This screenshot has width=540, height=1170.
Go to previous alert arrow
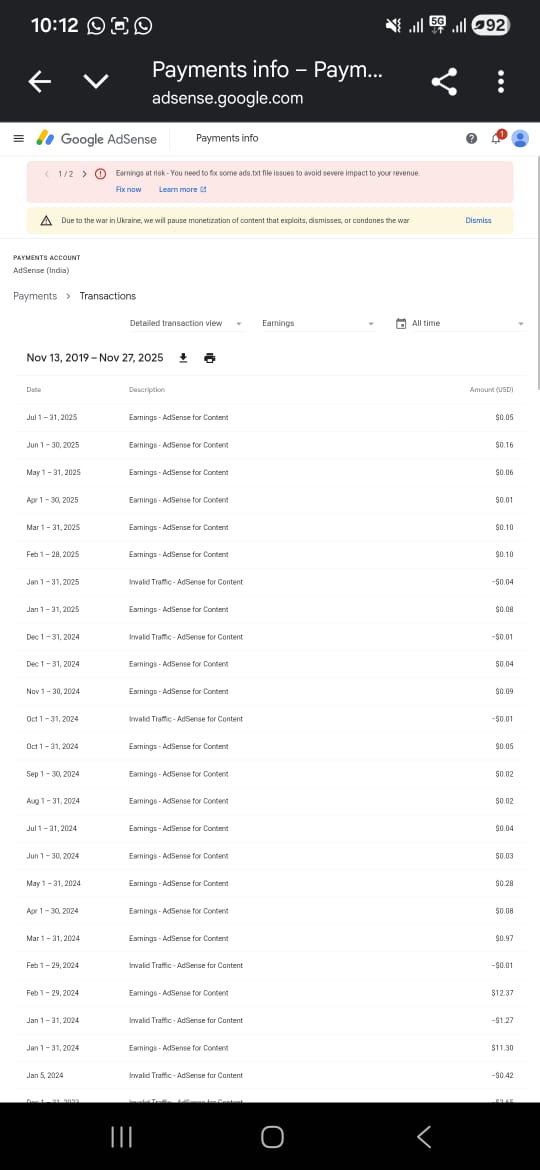[x=46, y=173]
